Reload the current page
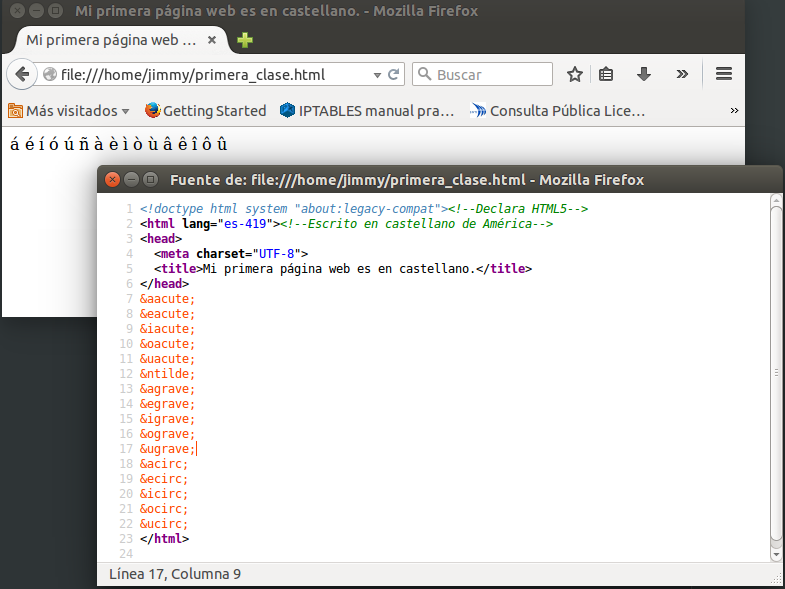Screen dimensions: 785x589 [394, 74]
